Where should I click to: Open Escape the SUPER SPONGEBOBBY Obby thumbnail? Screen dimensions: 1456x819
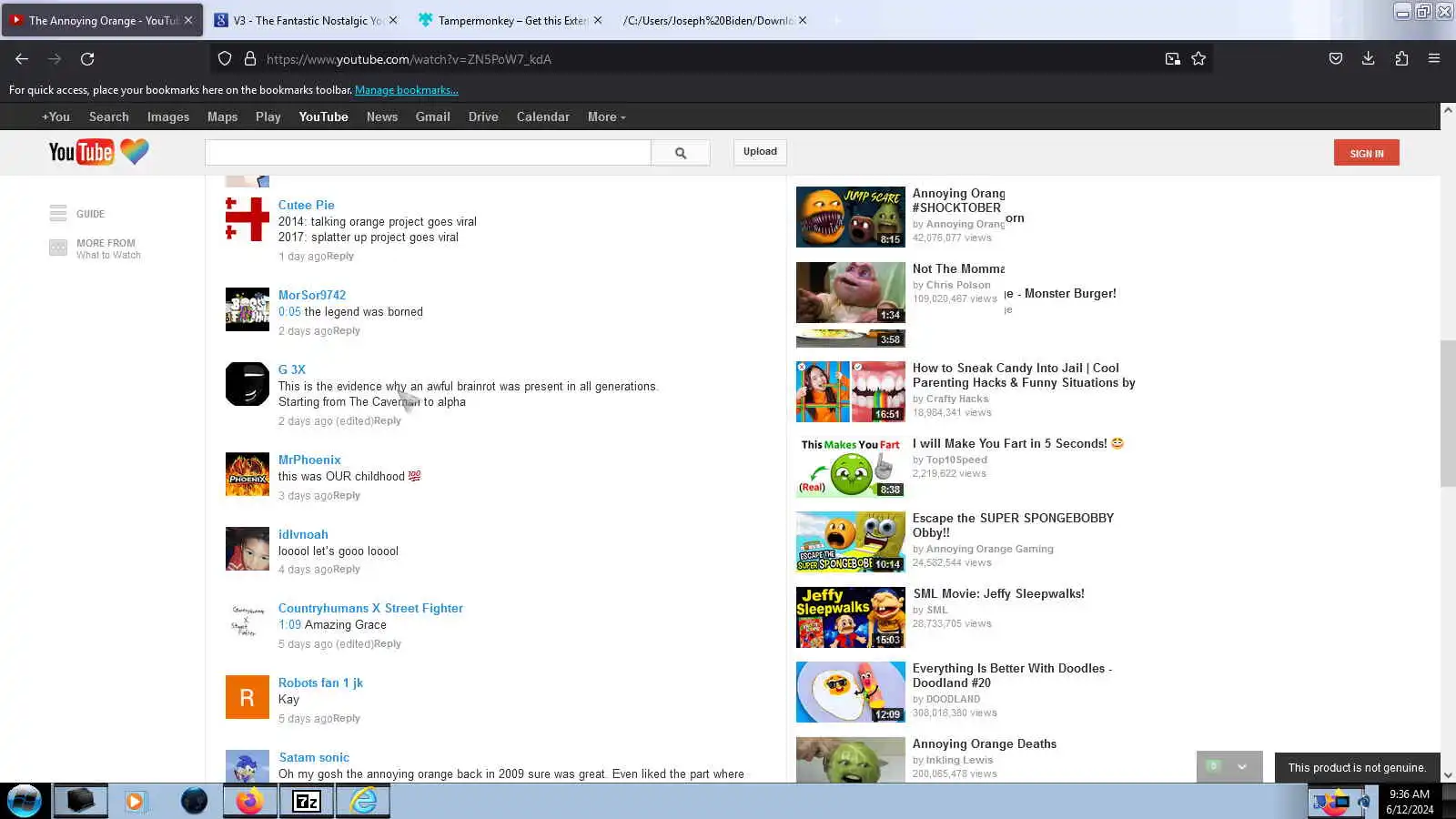coord(851,541)
